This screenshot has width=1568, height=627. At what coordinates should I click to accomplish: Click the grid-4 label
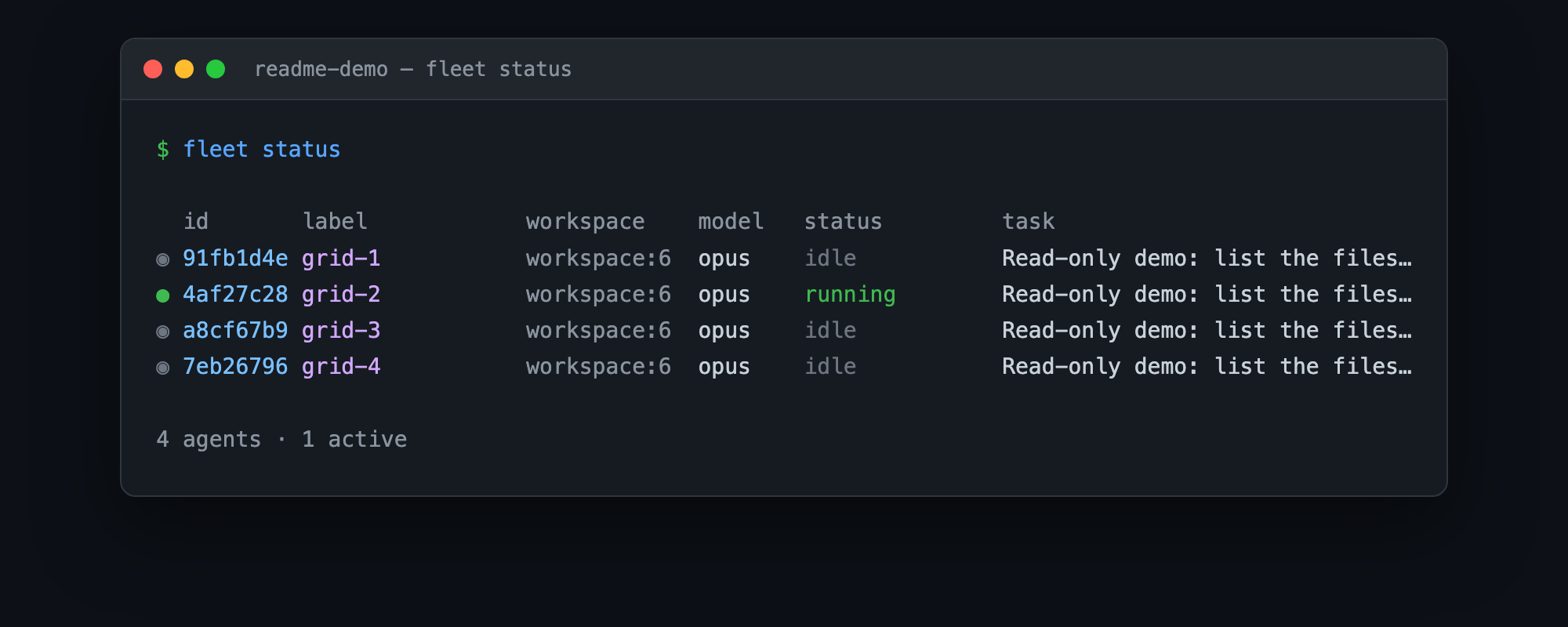click(341, 367)
